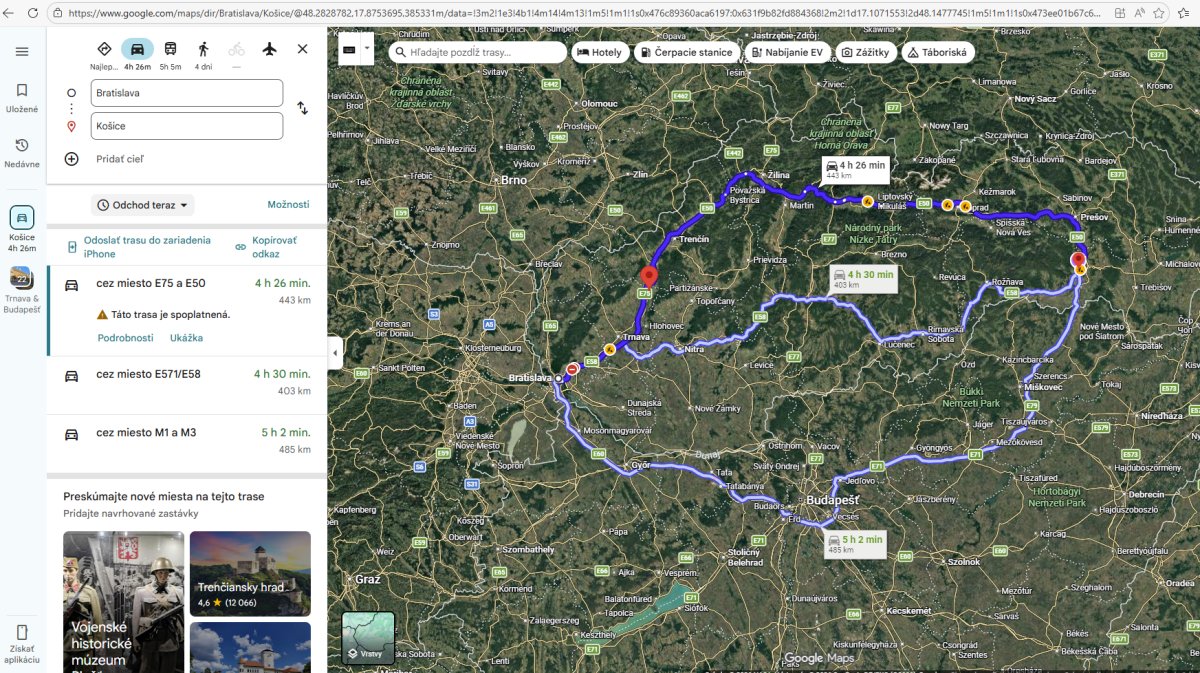Viewport: 1200px width, 673px height.
Task: Swap start and destination with reverse arrows
Action: [x=303, y=108]
